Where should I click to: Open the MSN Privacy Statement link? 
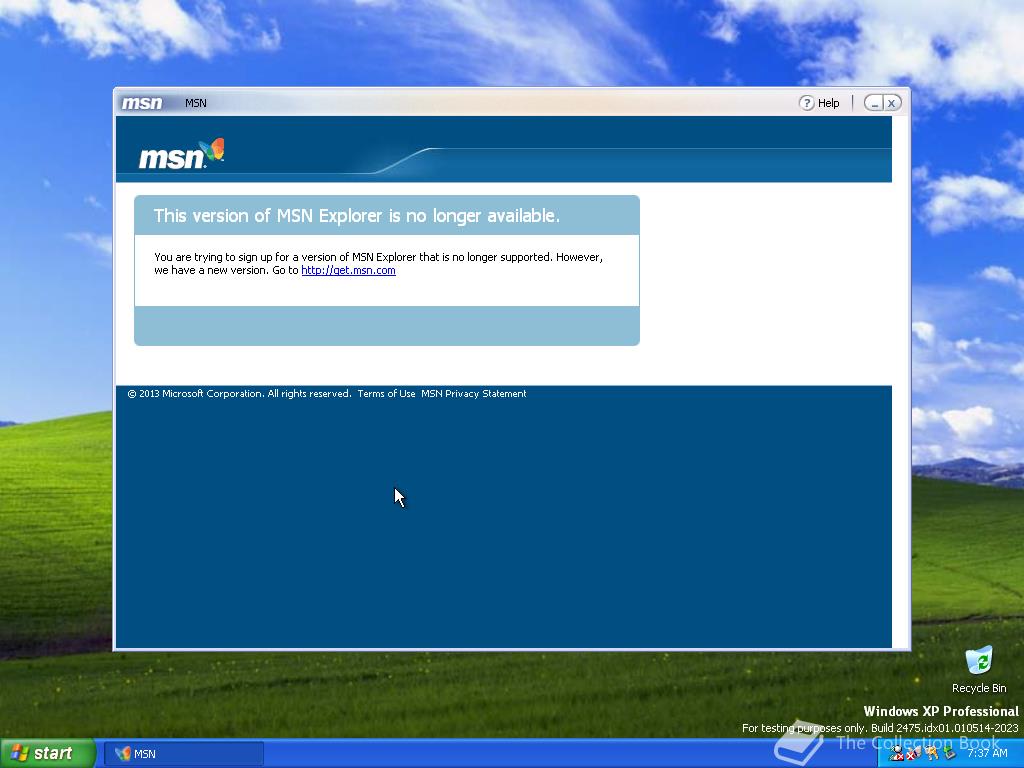[x=473, y=394]
